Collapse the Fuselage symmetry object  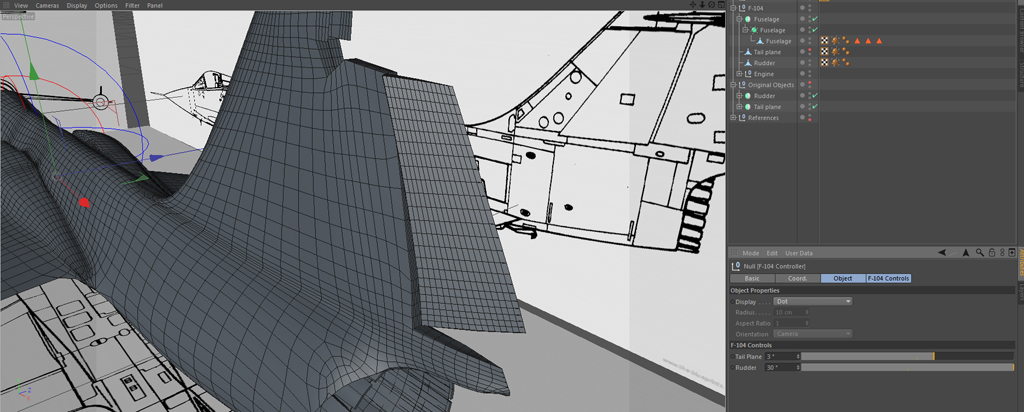pyautogui.click(x=745, y=30)
